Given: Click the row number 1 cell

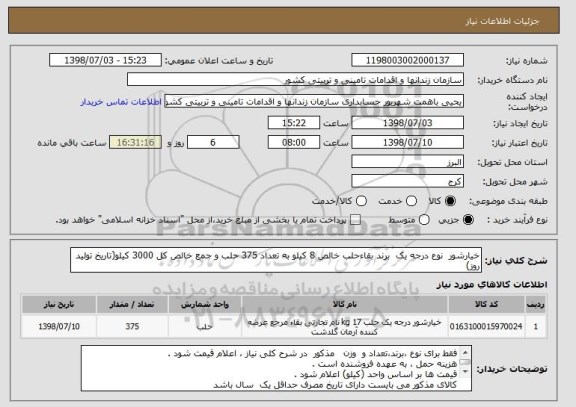Looking at the screenshot, I should click(x=536, y=327).
